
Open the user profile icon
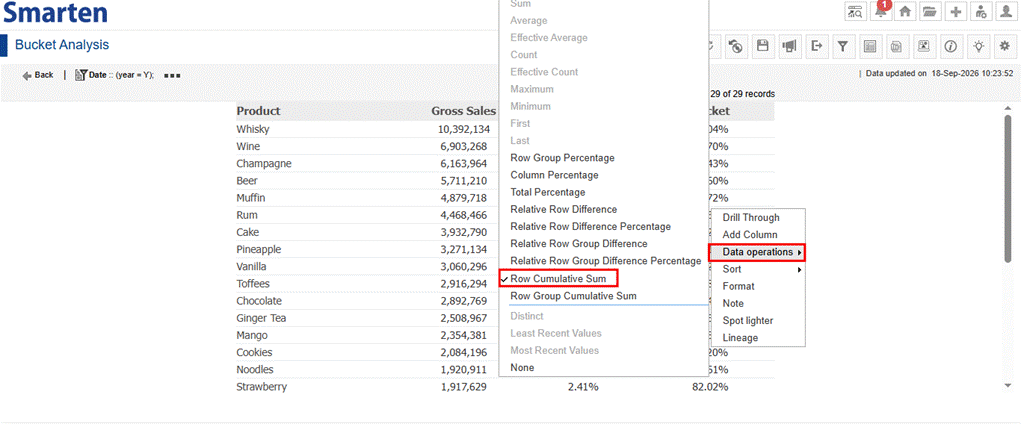coord(1006,12)
